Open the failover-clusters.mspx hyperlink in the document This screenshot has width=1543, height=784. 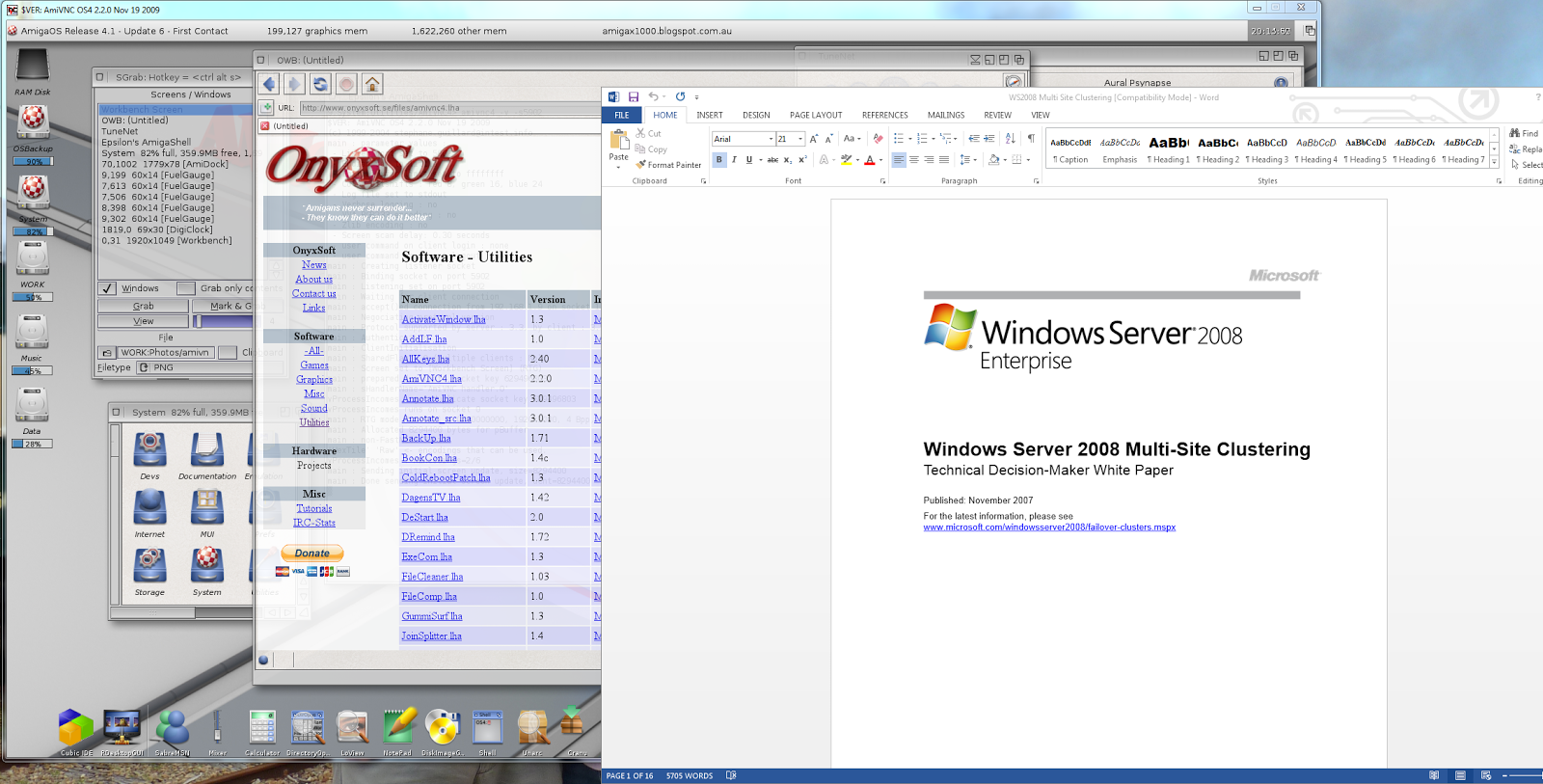point(1049,527)
